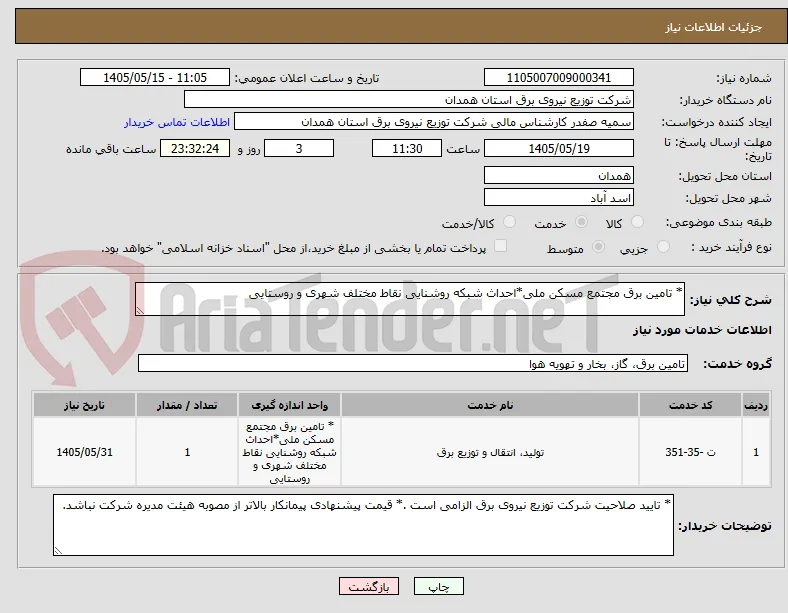Click the کد خدمت column header
Viewport: 788px width, 613px height.
(691, 405)
